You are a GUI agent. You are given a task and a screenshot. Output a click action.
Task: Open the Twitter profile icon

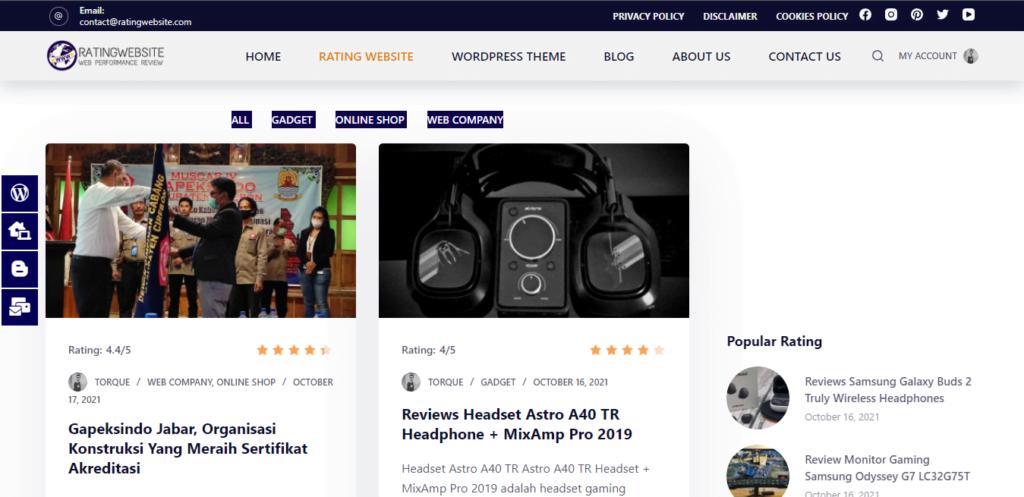pos(942,14)
